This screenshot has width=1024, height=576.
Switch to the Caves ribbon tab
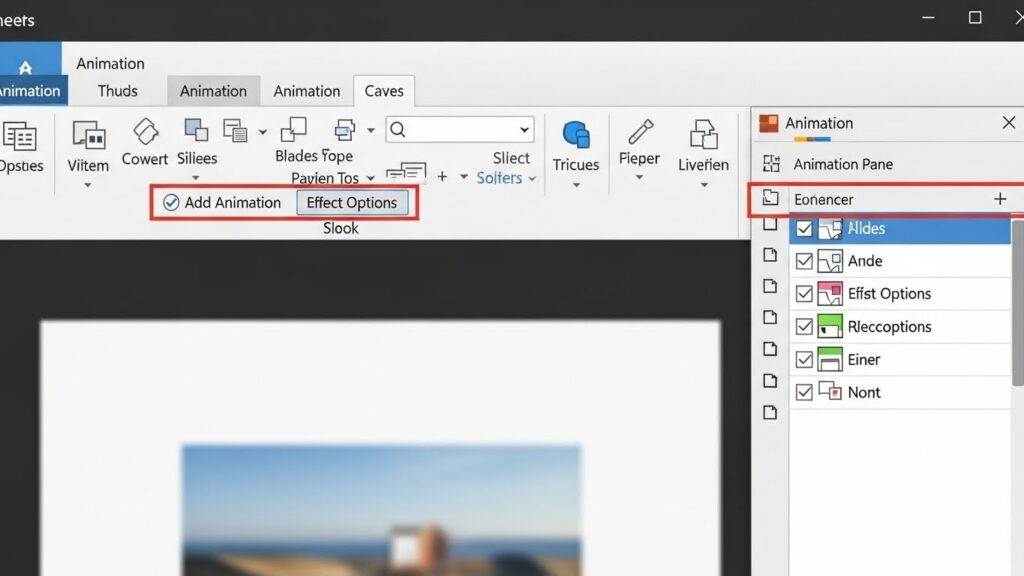tap(384, 91)
